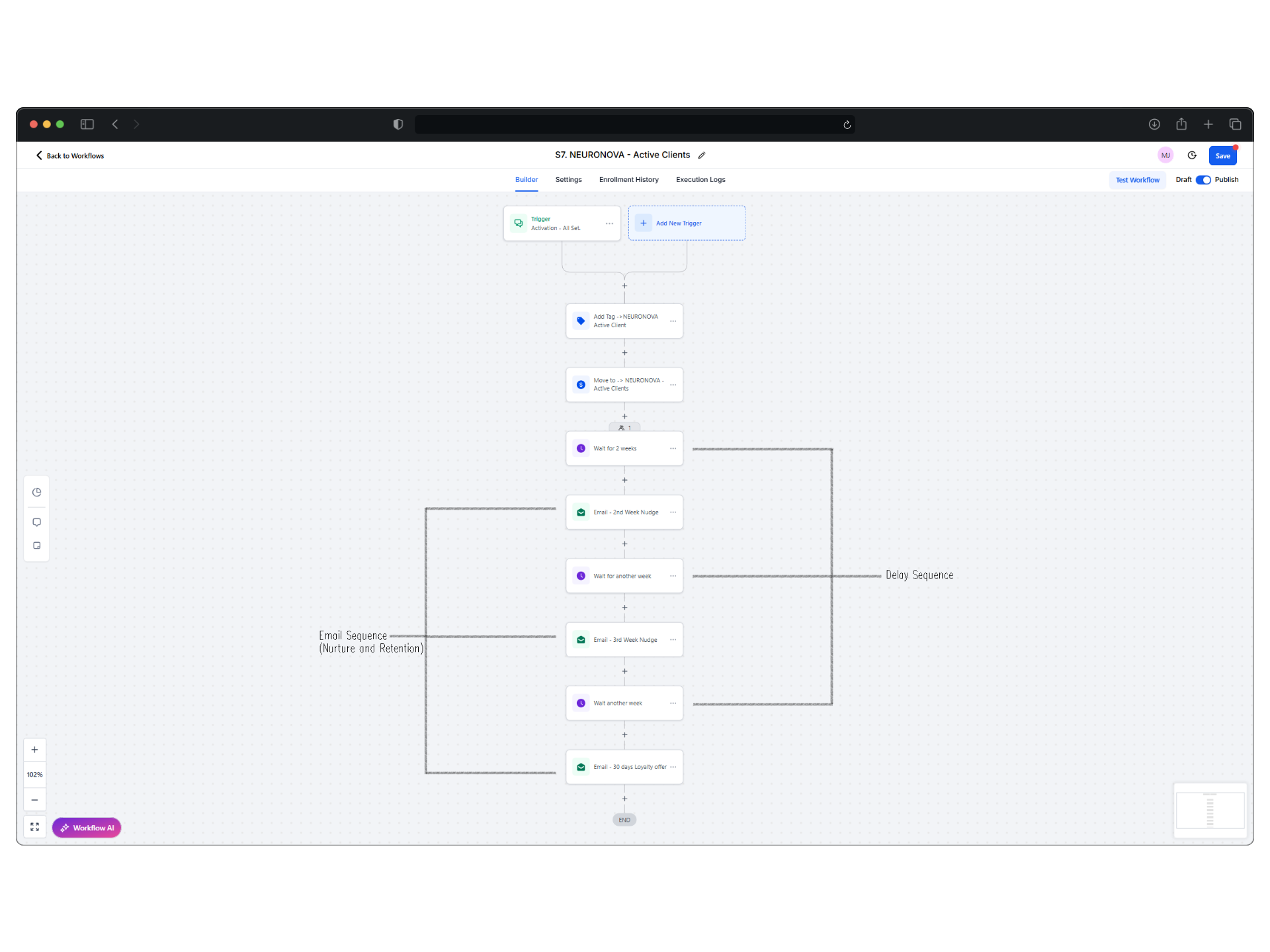The width and height of the screenshot is (1270, 952).
Task: Add step after Wait another week
Action: coord(624,735)
